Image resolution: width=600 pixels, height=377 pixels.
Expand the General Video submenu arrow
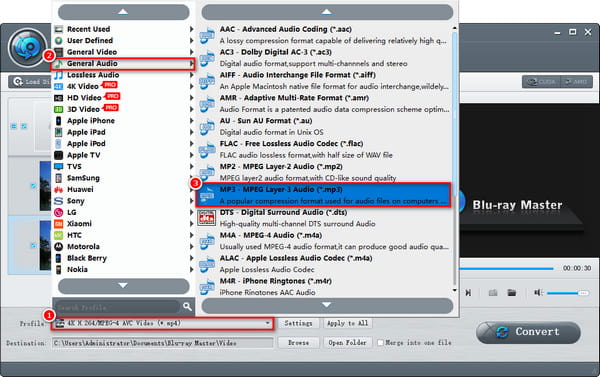click(x=191, y=52)
